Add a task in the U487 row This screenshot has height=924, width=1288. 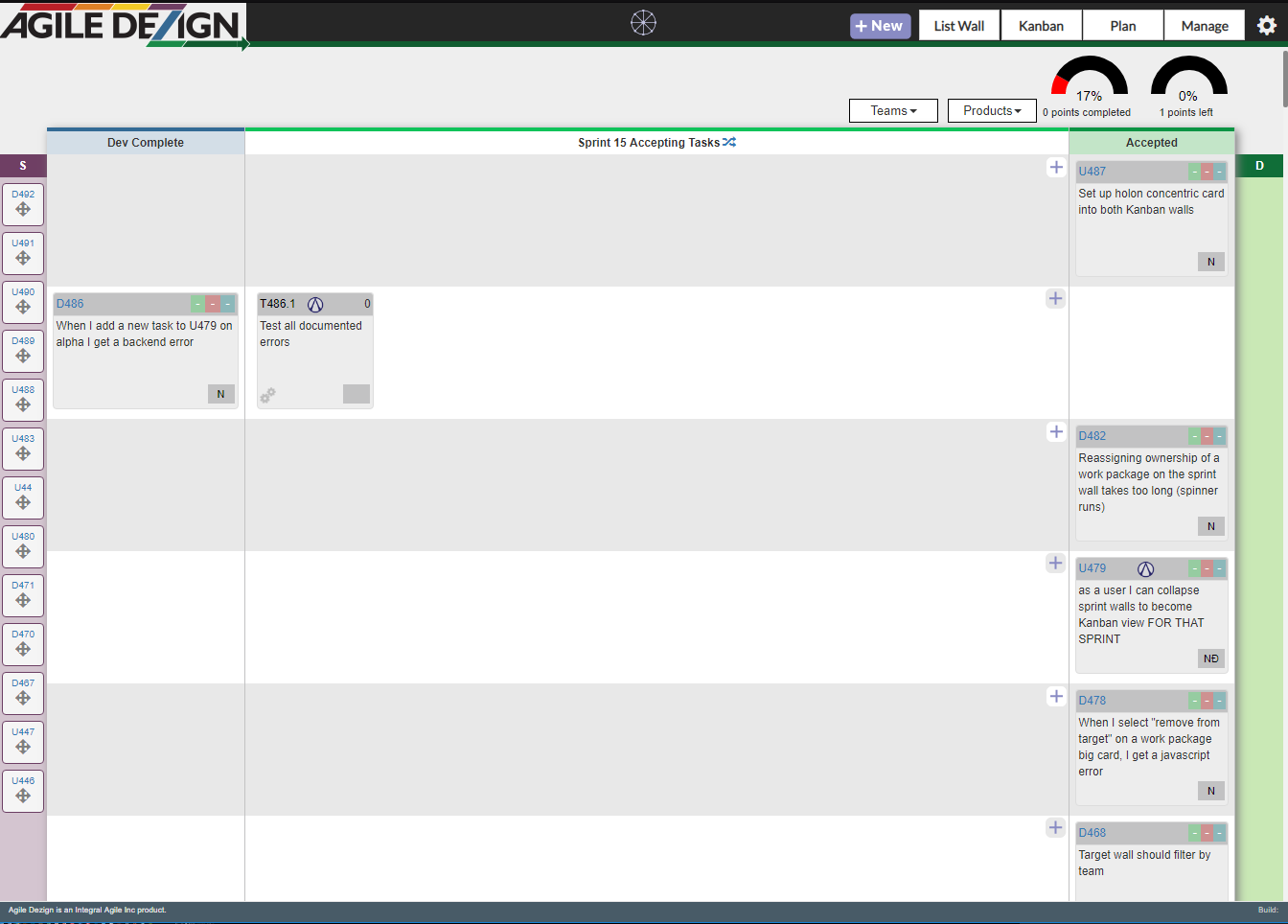[1055, 168]
